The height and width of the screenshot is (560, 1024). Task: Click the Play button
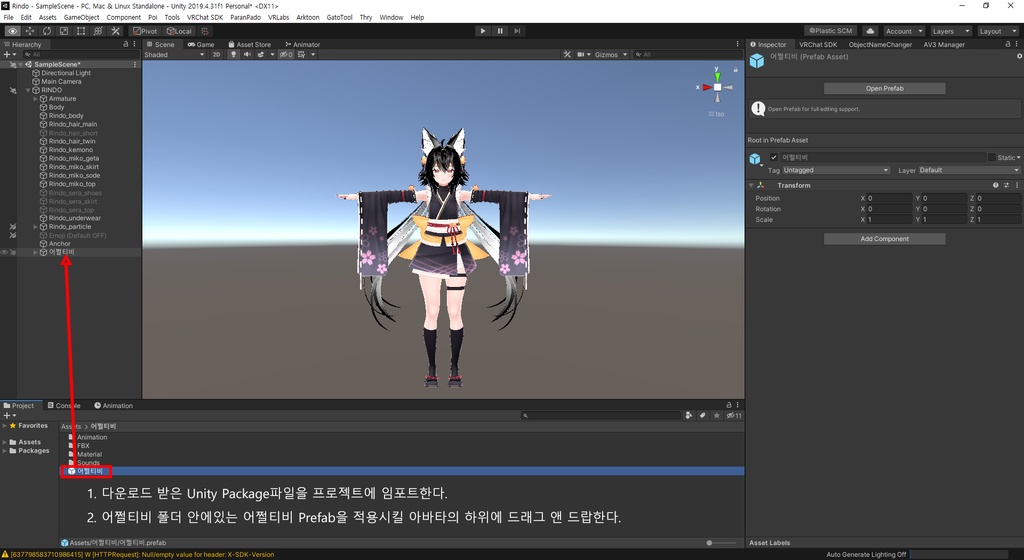point(483,31)
